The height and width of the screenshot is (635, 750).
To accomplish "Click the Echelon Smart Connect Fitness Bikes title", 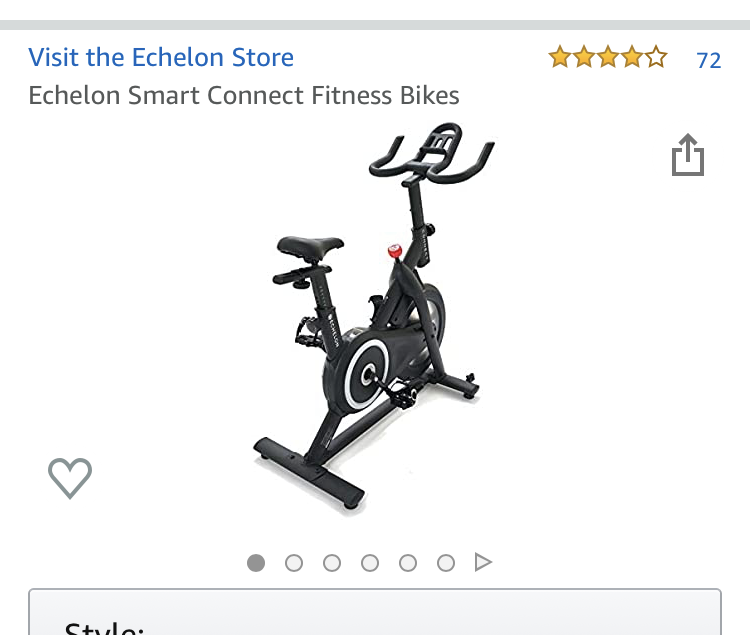I will (244, 95).
